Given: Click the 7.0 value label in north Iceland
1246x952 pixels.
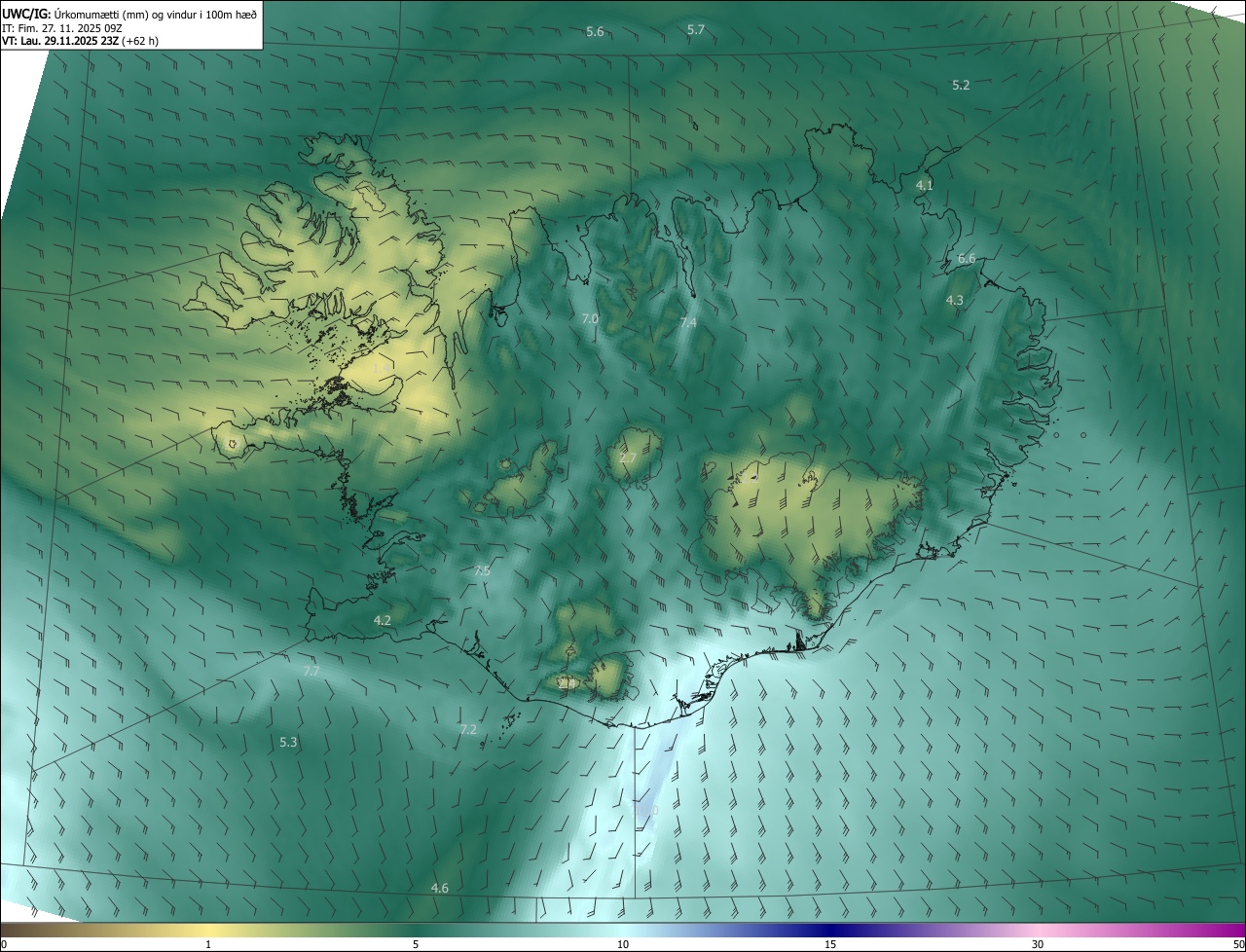Looking at the screenshot, I should click(x=590, y=319).
